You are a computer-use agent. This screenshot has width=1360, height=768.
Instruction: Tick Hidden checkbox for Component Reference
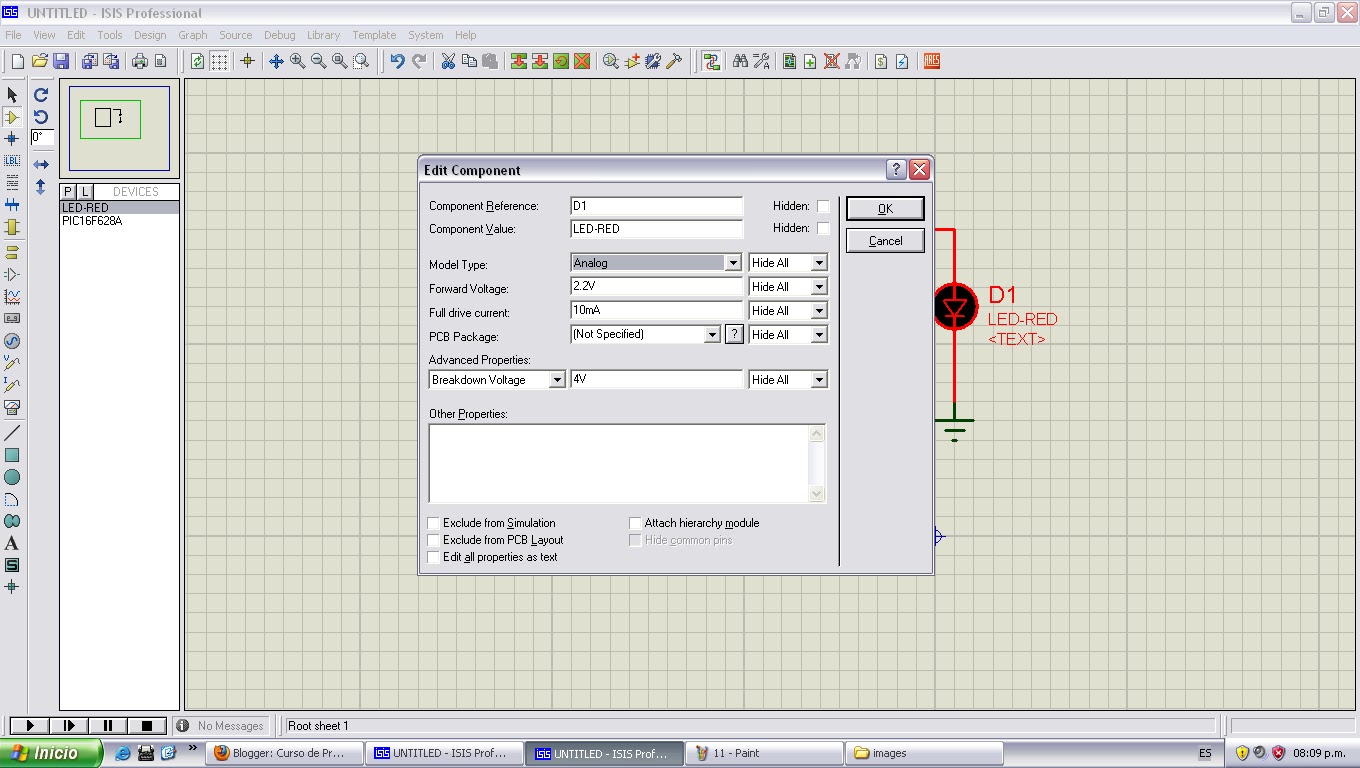[823, 206]
